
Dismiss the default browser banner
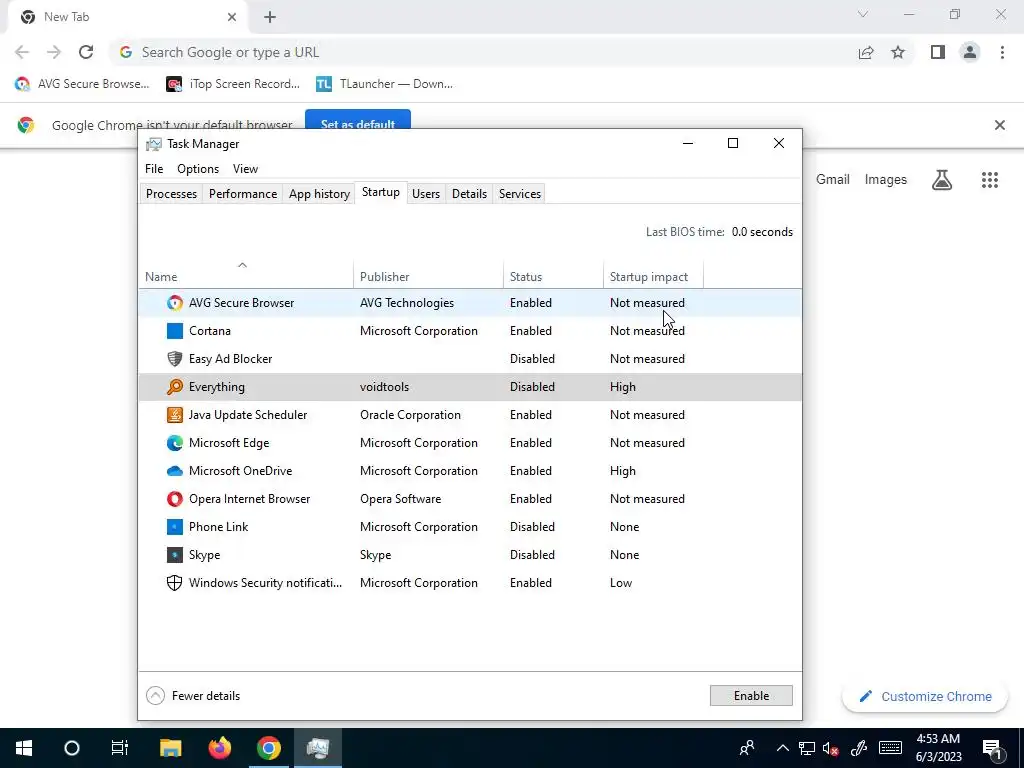tap(999, 125)
